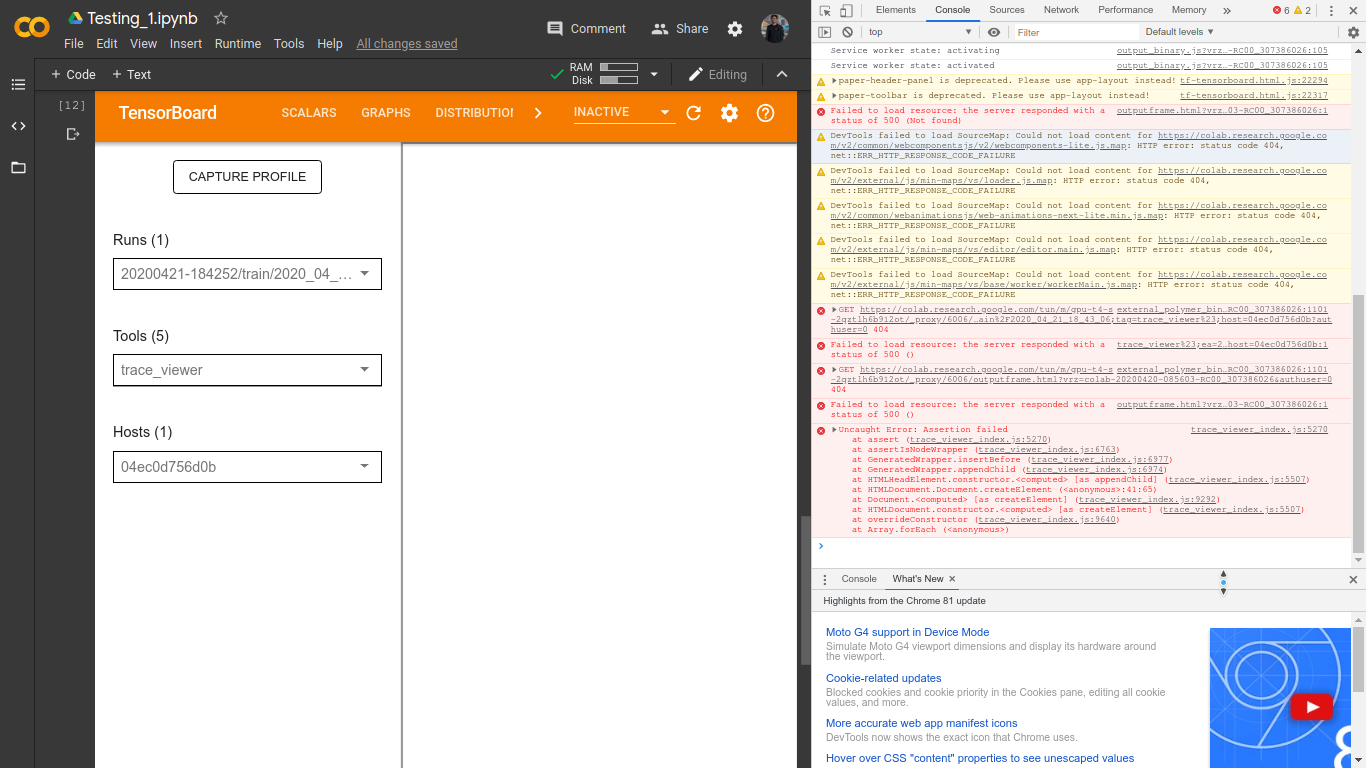Screen dimensions: 1366x768
Task: Open TensorBoard settings gear
Action: click(x=729, y=113)
